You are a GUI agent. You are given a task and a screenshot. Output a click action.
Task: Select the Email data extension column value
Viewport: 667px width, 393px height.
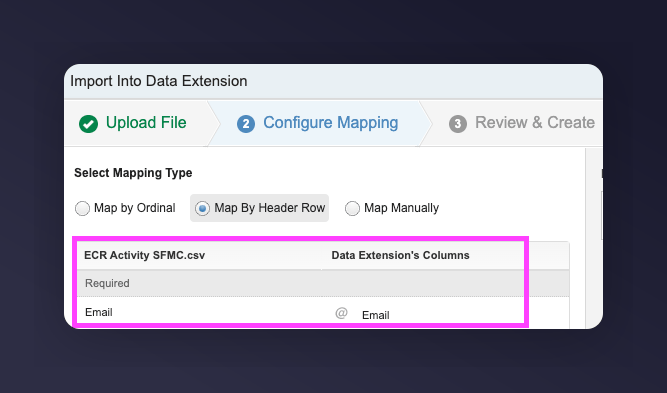376,315
